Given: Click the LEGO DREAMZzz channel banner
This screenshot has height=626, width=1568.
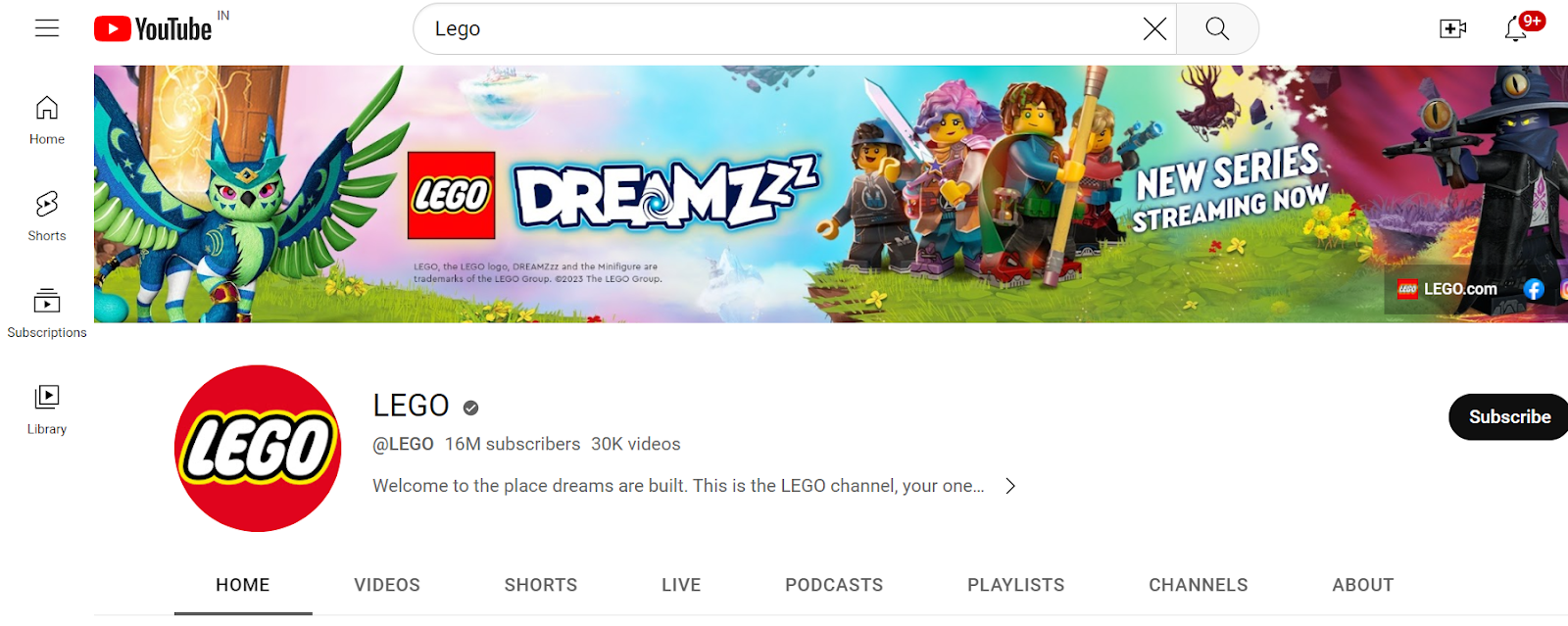Looking at the screenshot, I should pos(831,194).
